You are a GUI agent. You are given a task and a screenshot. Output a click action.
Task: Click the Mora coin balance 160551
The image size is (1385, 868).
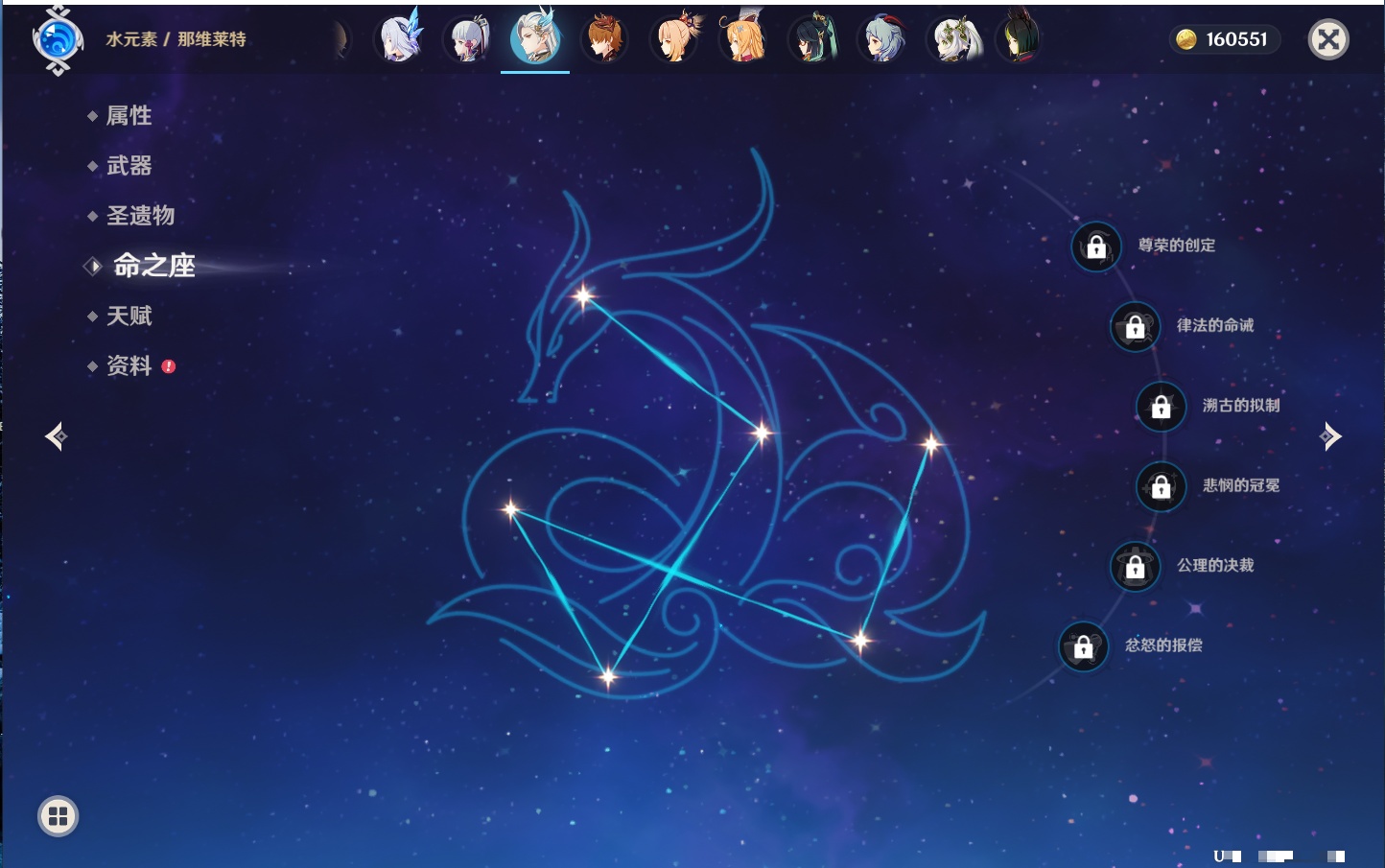pyautogui.click(x=1225, y=39)
